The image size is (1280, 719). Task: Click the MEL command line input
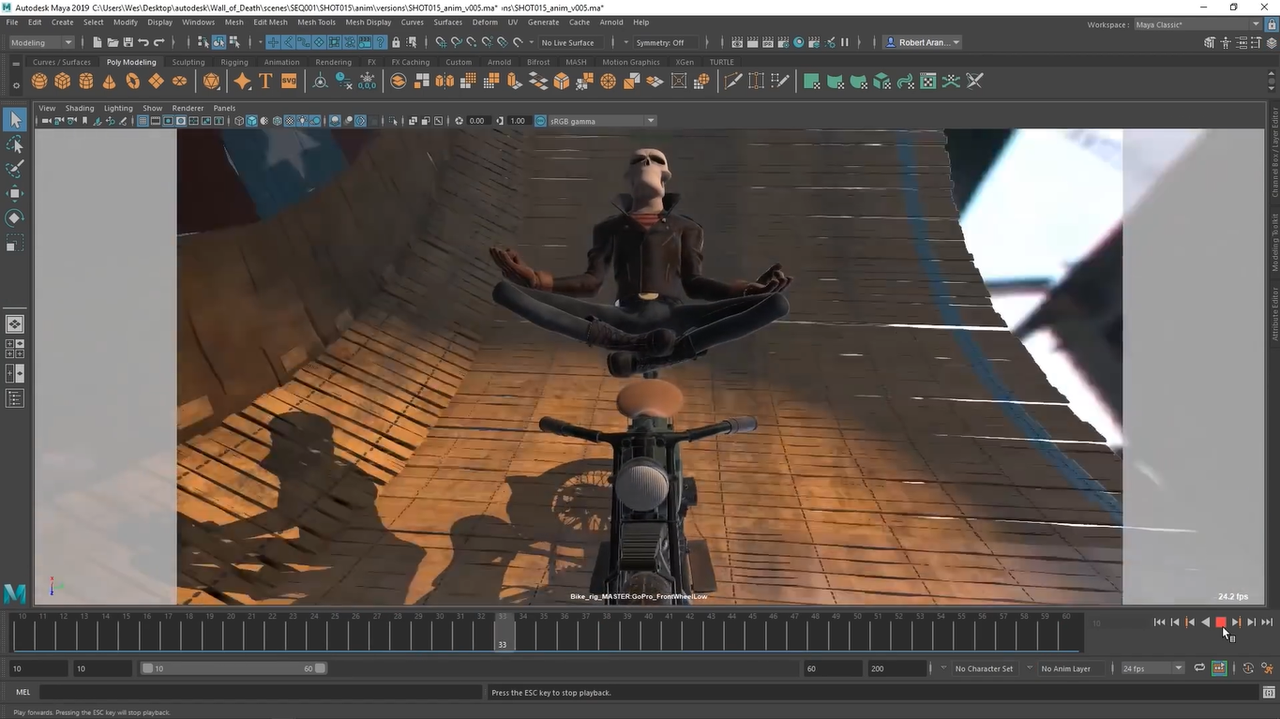[262, 692]
